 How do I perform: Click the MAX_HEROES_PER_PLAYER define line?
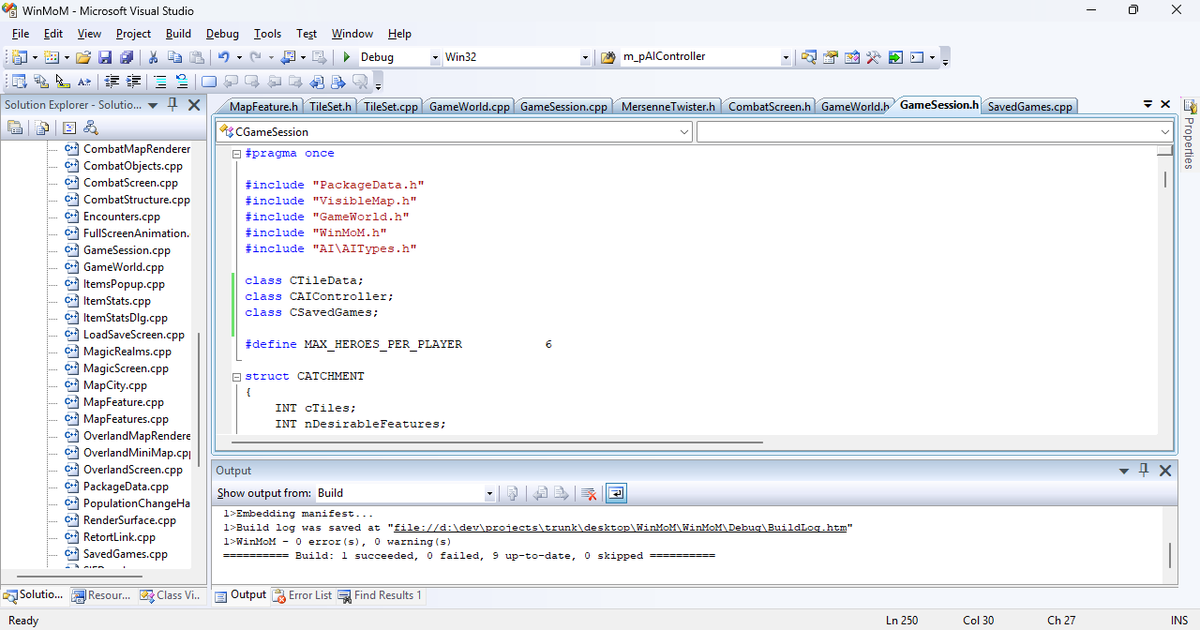[398, 345]
